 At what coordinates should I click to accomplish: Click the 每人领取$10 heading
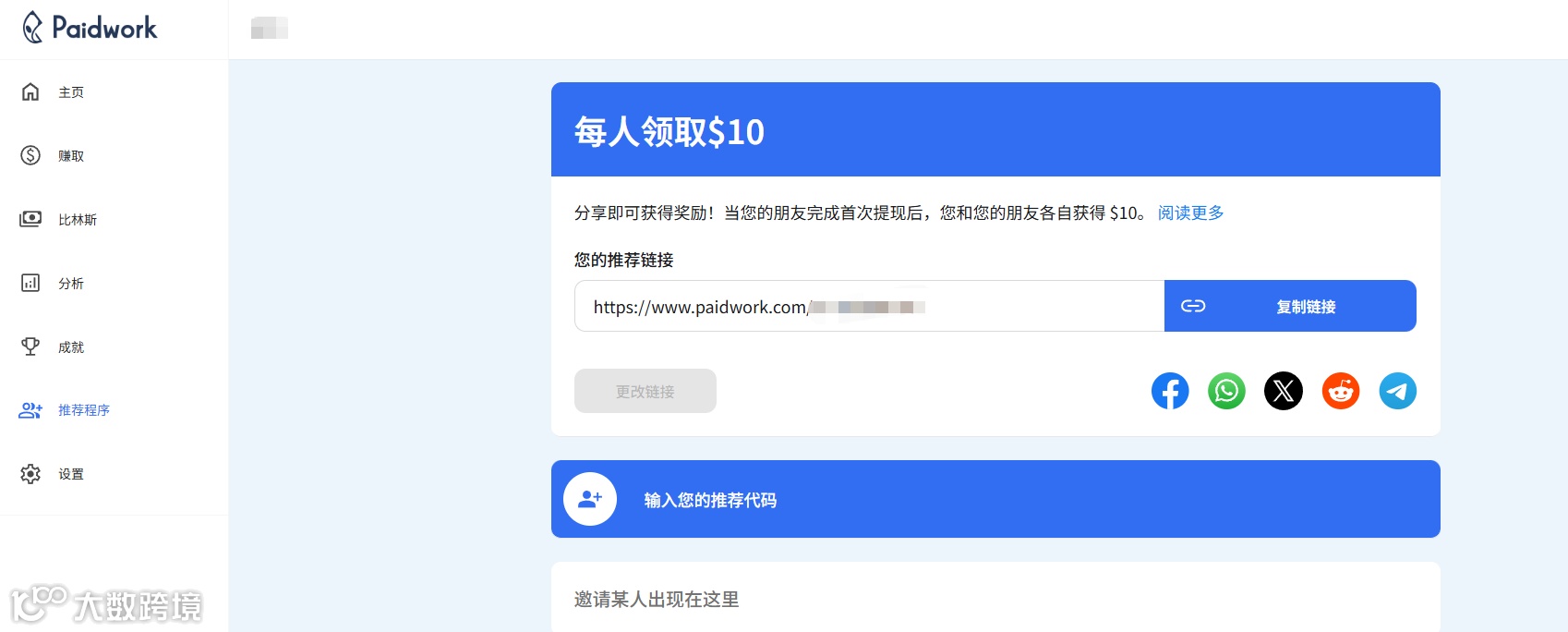click(x=669, y=132)
